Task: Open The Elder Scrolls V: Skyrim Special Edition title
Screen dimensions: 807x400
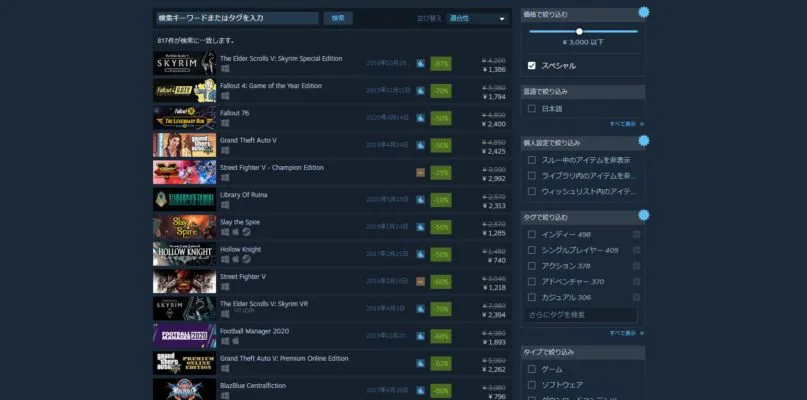Action: pyautogui.click(x=281, y=59)
